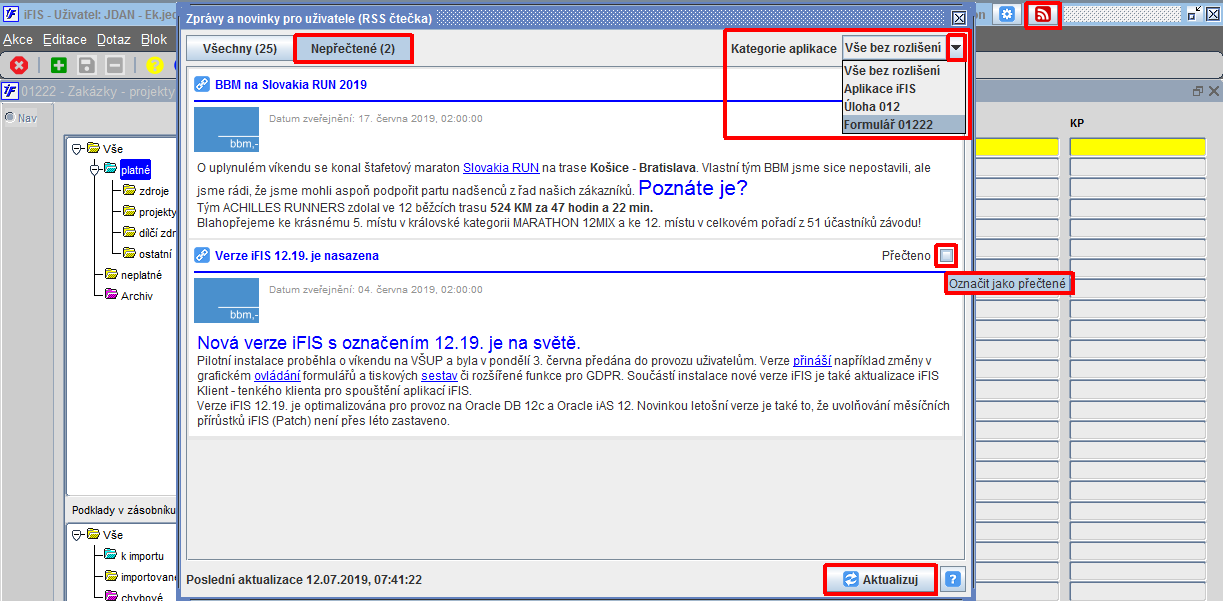
Task: Select 'neplatné' folder in tree
Action: point(141,275)
